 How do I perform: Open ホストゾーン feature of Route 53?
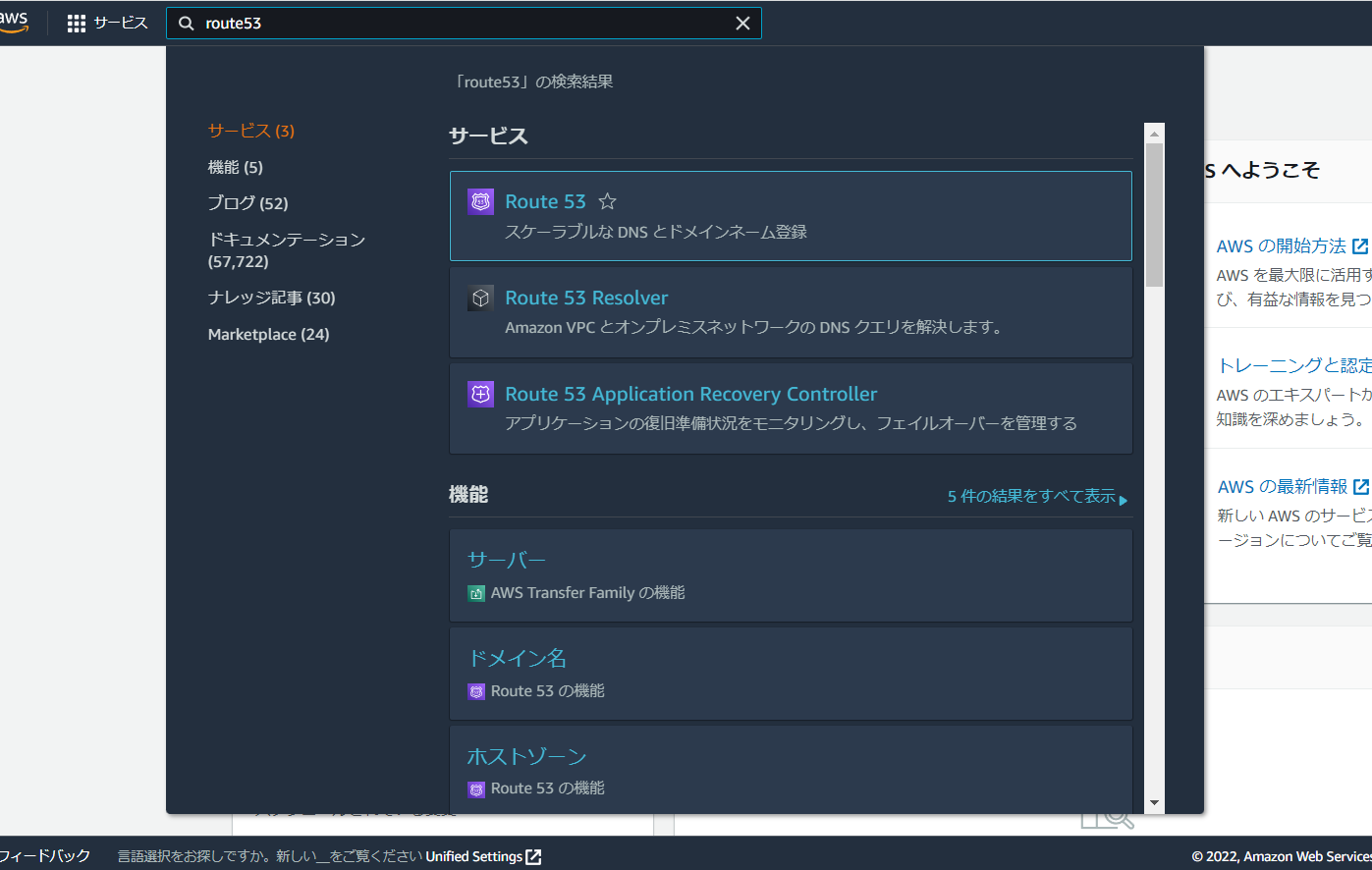(526, 756)
